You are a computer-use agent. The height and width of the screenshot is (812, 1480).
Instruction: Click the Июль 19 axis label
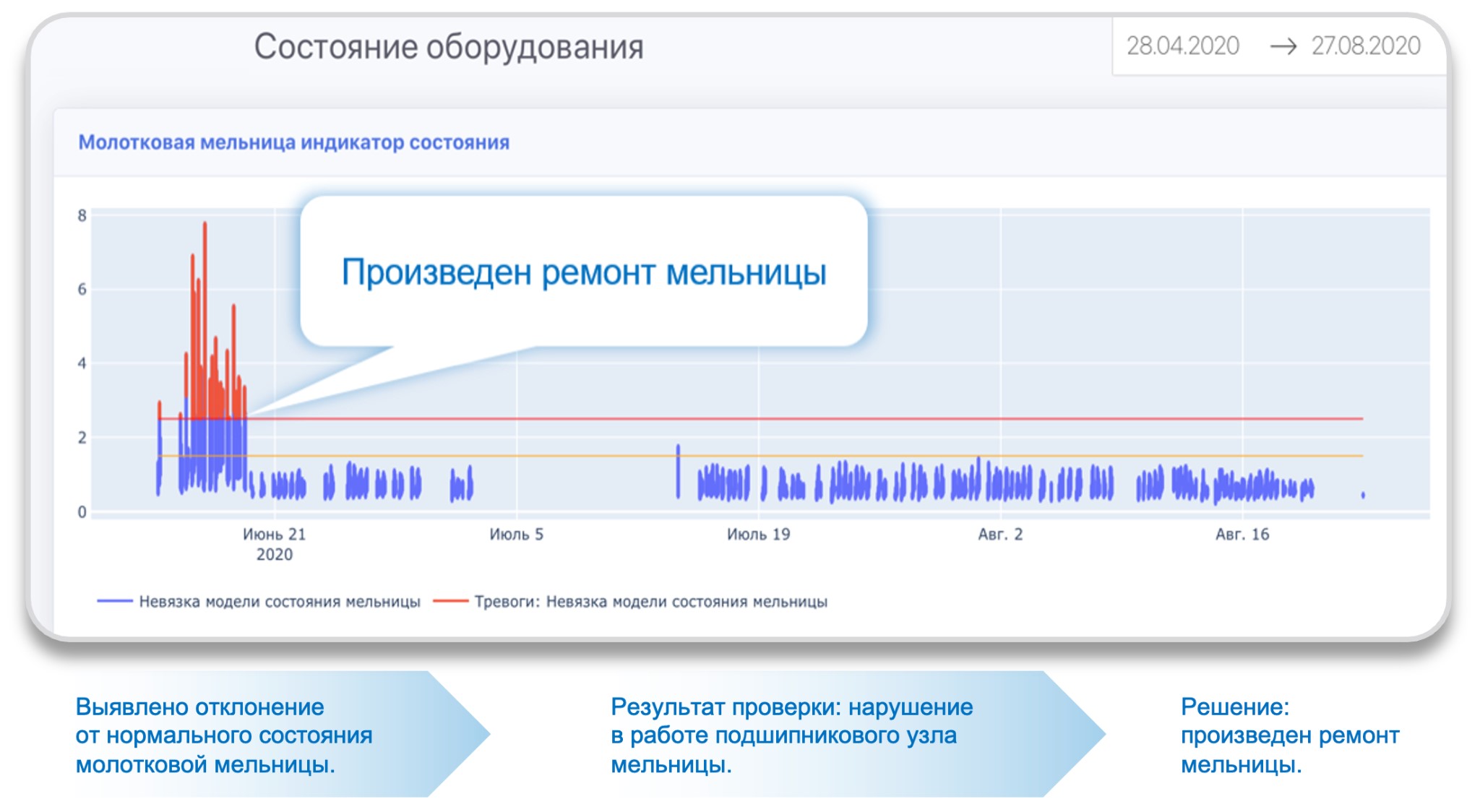(x=758, y=535)
